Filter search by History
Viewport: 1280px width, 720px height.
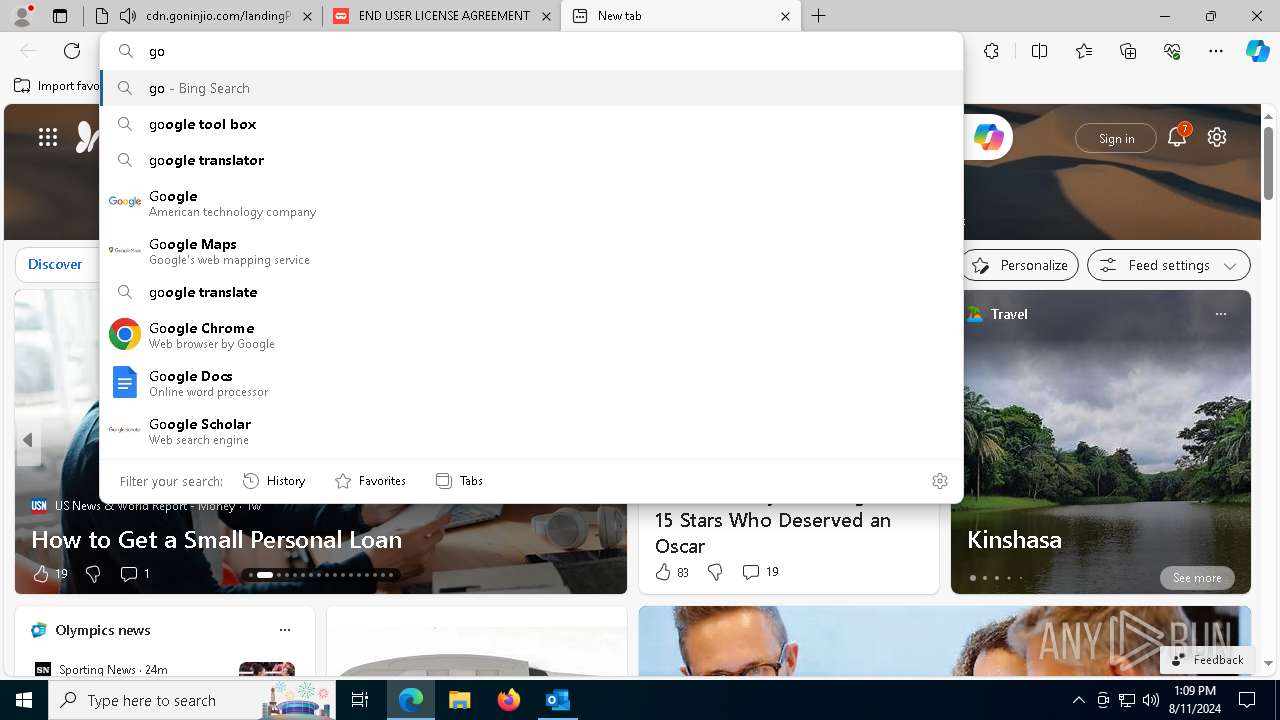(274, 481)
